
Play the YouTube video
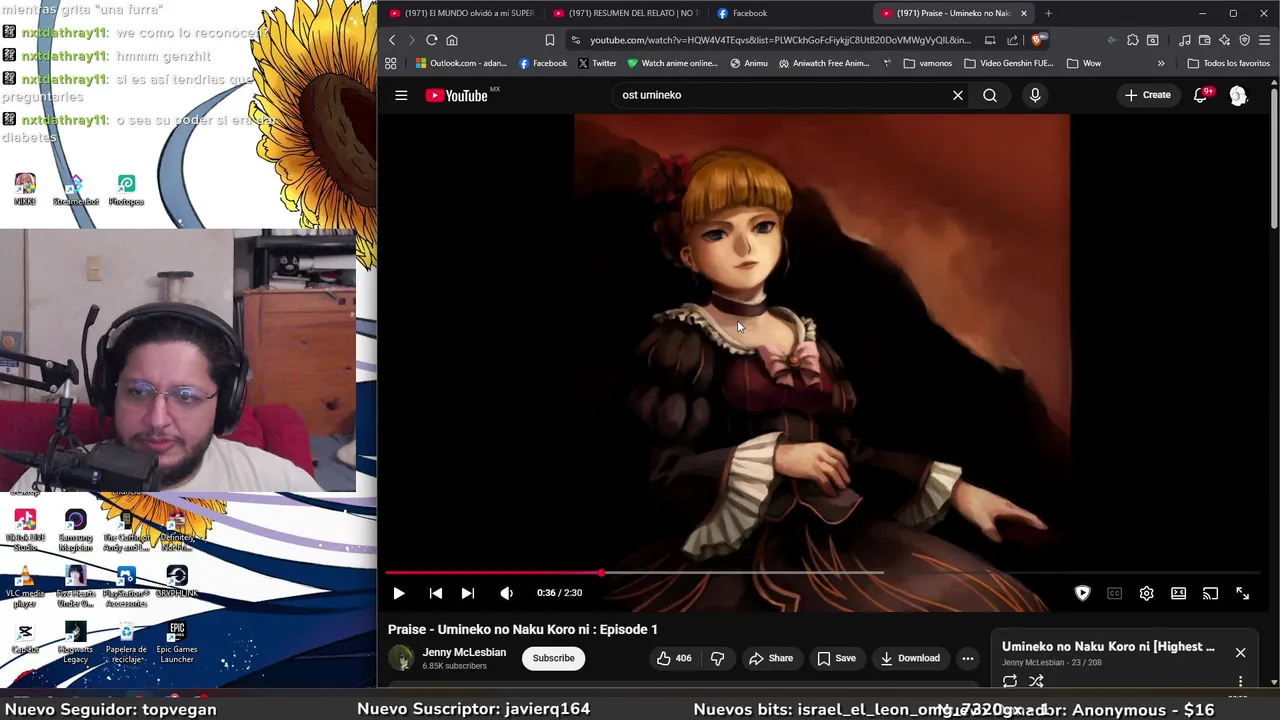pos(398,593)
